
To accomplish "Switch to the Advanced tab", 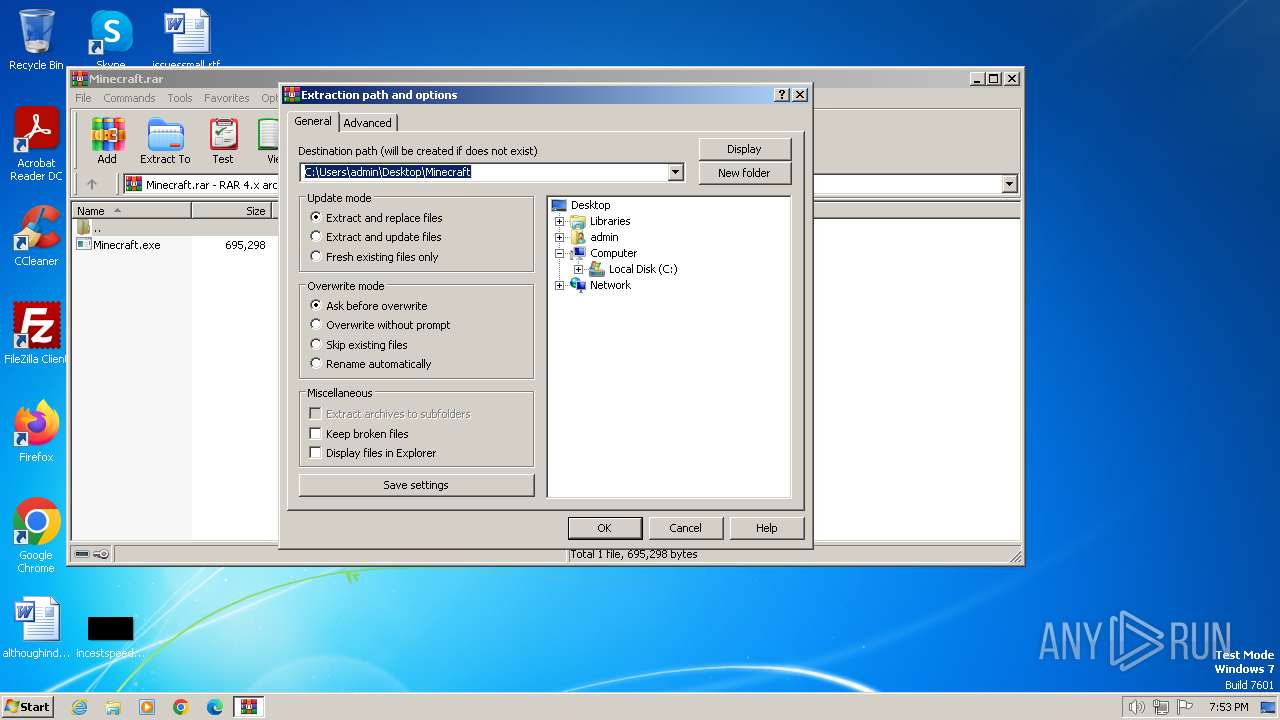I will click(x=368, y=123).
